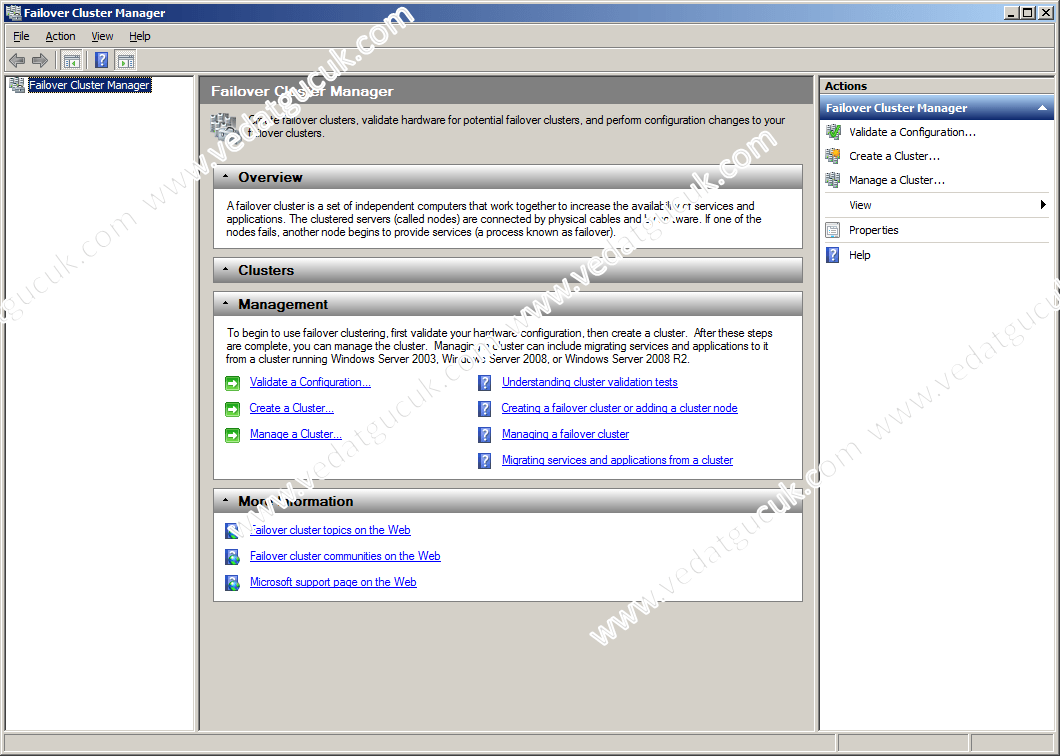
Task: Click the blue Help toolbar icon
Action: (x=101, y=60)
